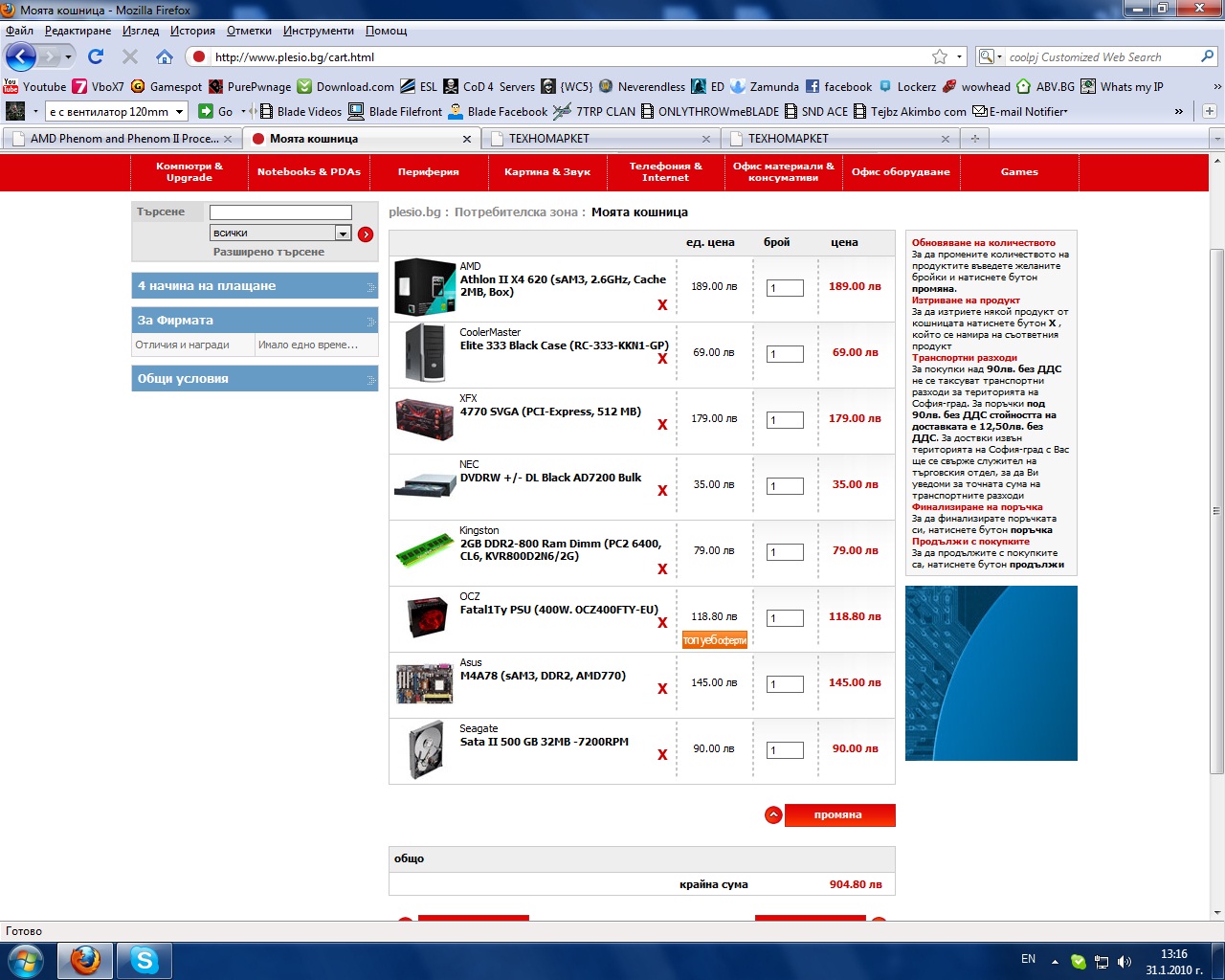1225x980 pixels.
Task: Remove Seagate Sata II 500 GB with X
Action: tap(662, 754)
